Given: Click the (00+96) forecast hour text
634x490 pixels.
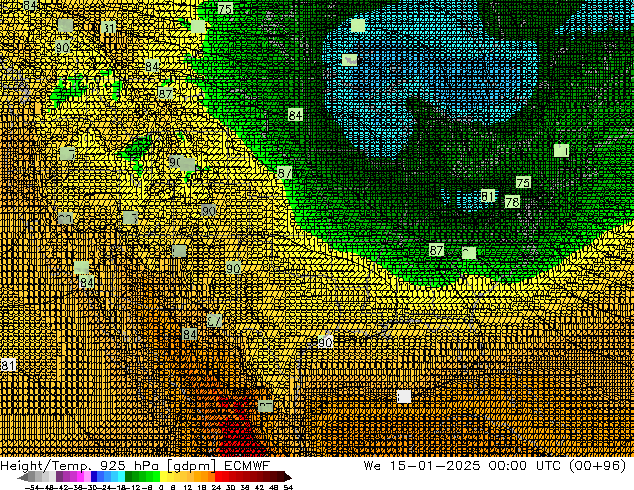Looking at the screenshot, I should pyautogui.click(x=597, y=466).
